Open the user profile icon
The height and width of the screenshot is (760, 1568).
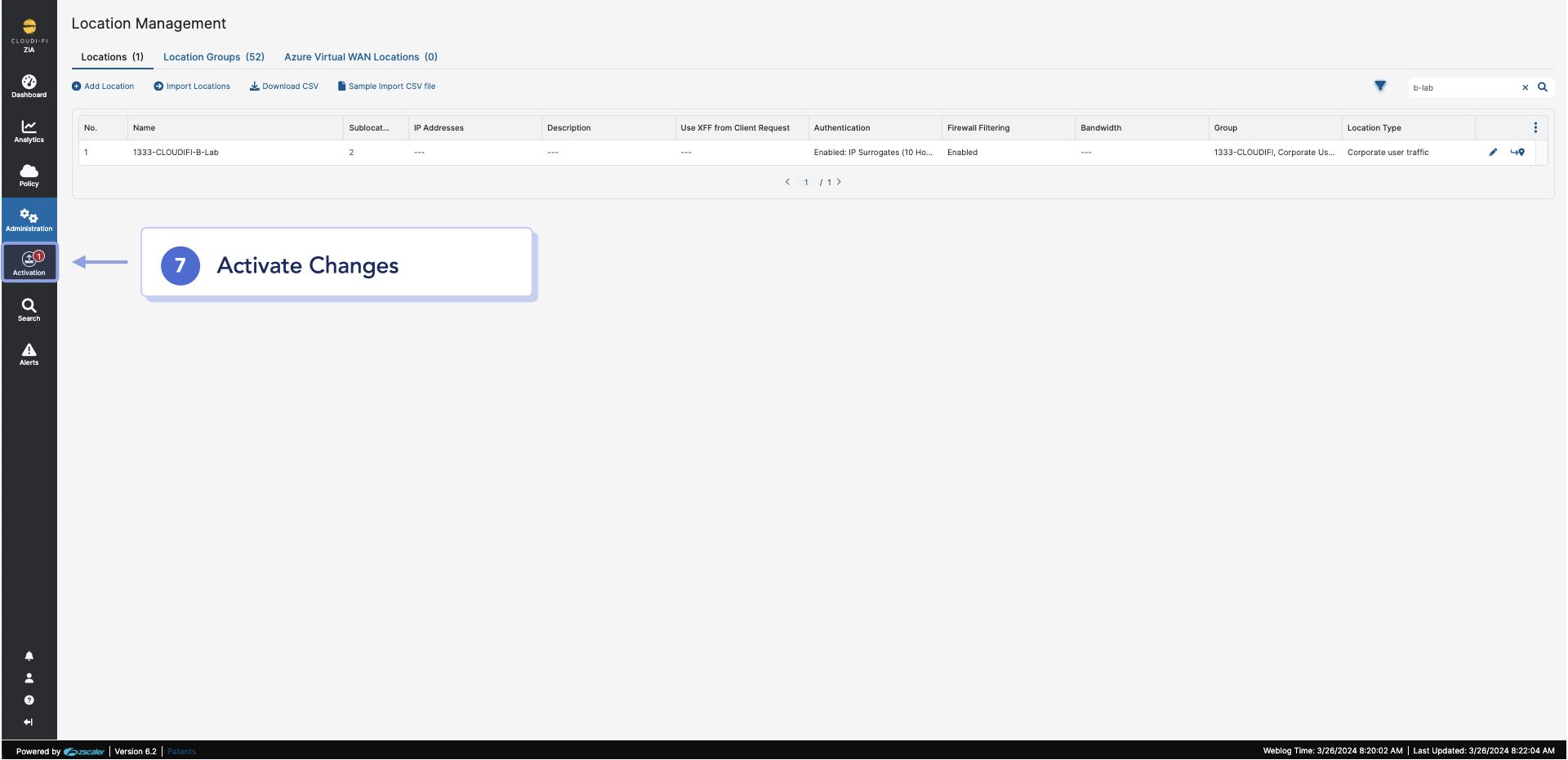coord(29,678)
